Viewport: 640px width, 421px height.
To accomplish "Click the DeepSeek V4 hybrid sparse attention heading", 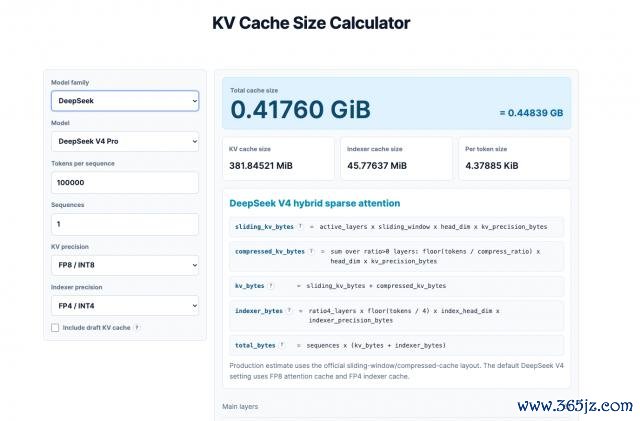I will pos(315,203).
